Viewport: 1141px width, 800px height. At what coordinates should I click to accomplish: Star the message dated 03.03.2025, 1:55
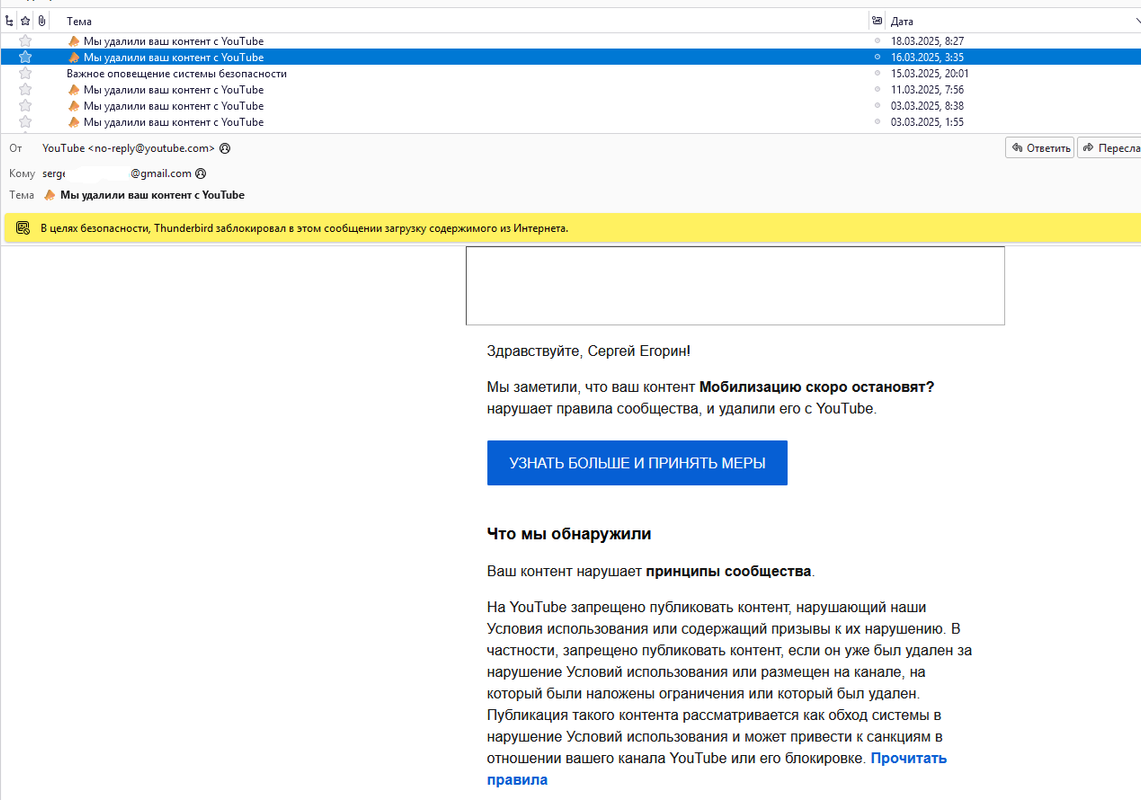pos(25,122)
